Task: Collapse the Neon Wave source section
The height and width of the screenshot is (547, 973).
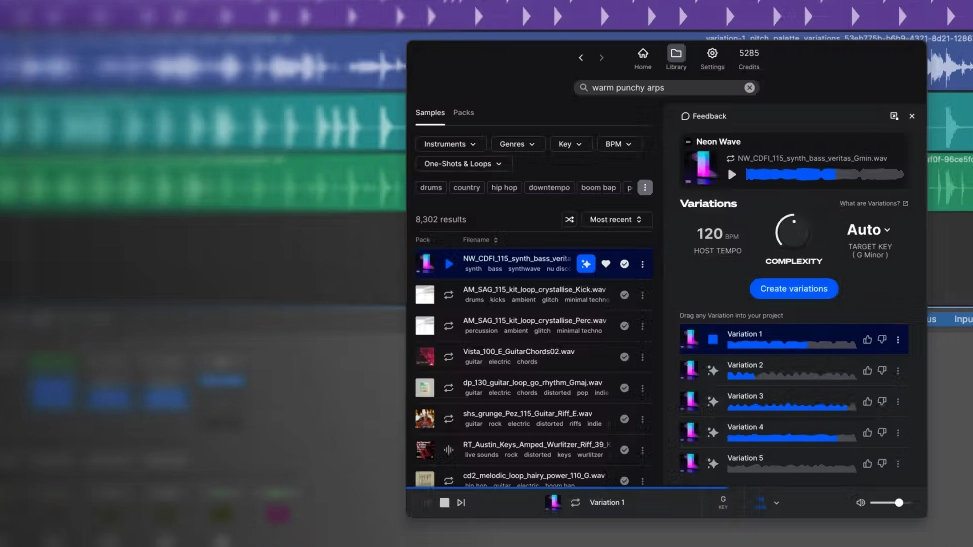Action: (688, 142)
